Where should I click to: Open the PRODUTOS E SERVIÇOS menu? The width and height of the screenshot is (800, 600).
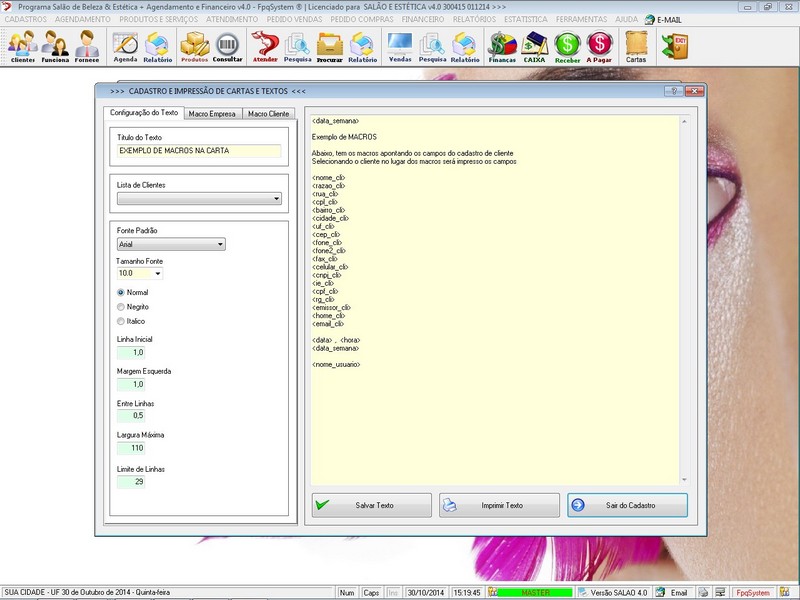[159, 19]
